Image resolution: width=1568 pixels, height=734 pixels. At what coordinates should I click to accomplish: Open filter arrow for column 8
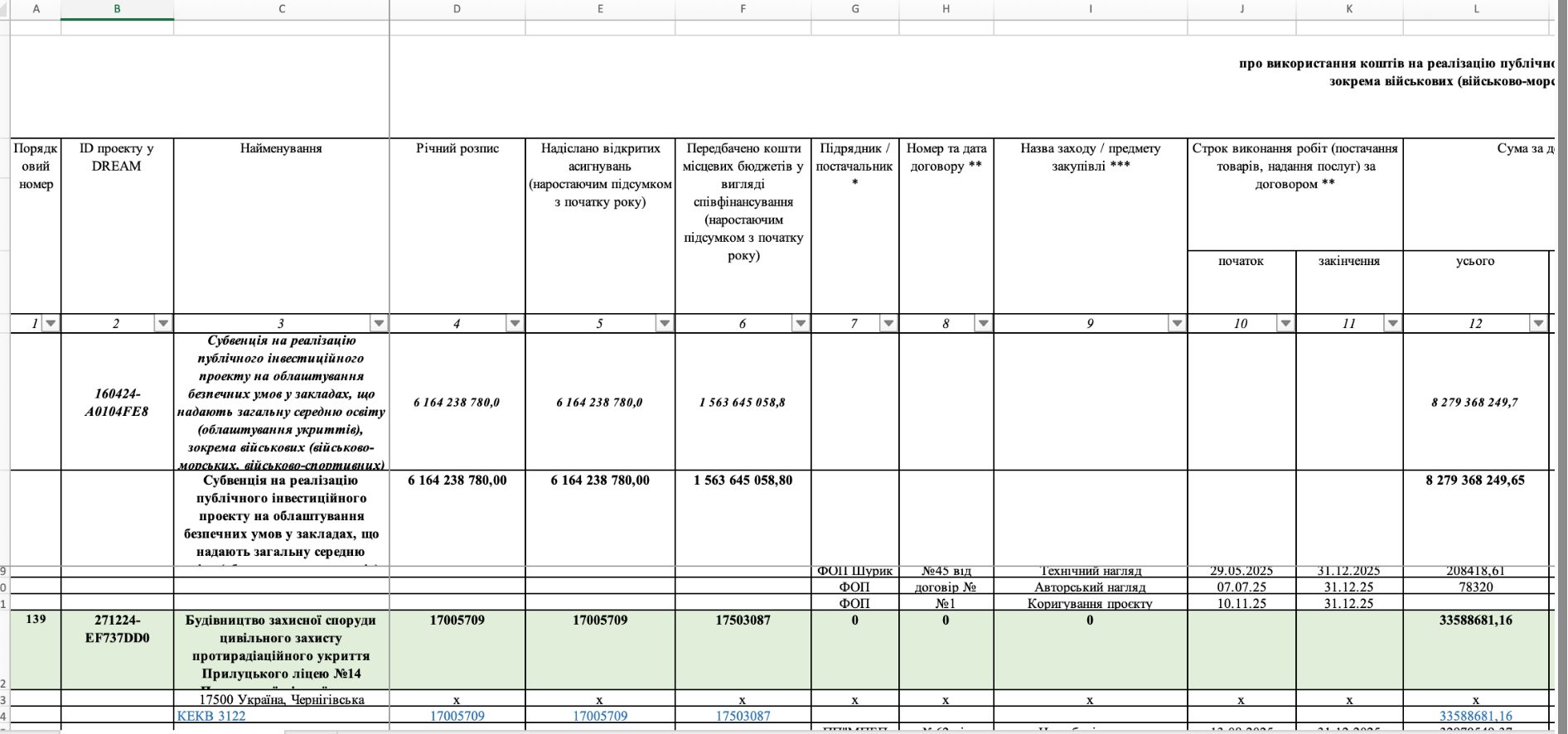(983, 323)
